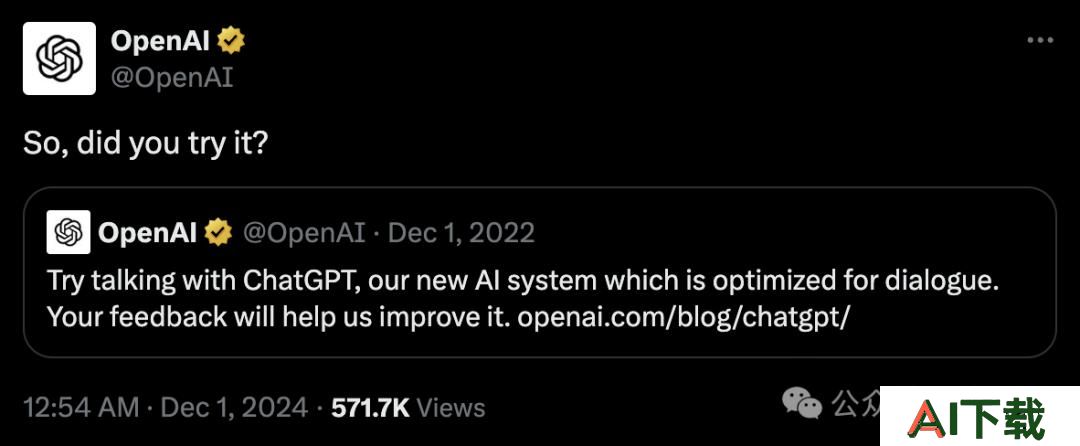Image resolution: width=1080 pixels, height=446 pixels.
Task: Click the Dec 1, 2024 post date
Action: (234, 407)
